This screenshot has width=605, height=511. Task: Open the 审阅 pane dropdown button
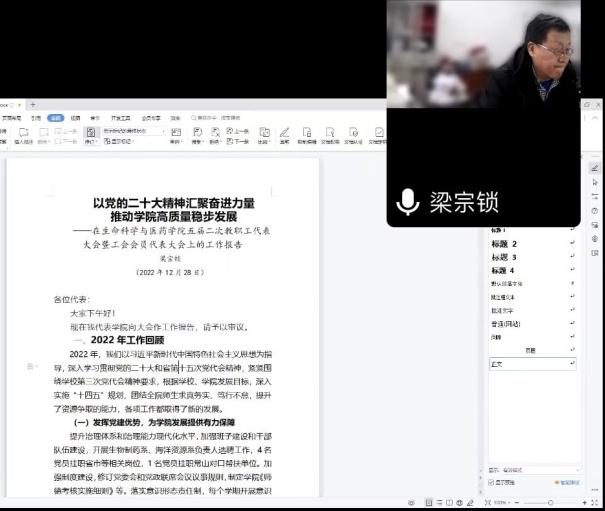[176, 136]
